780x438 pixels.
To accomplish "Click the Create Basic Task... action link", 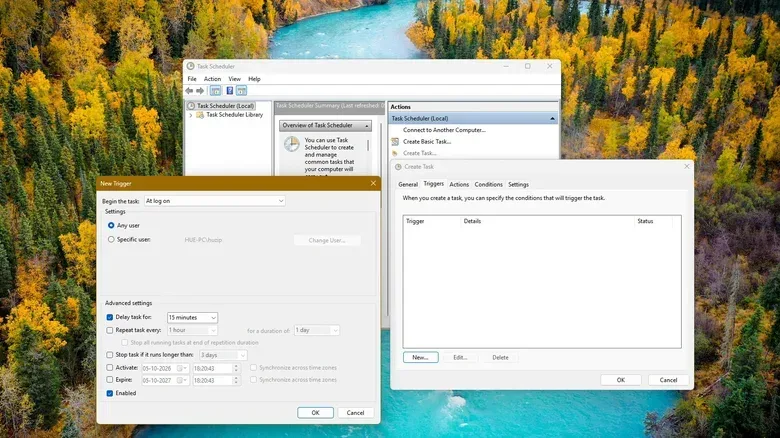I will point(427,142).
